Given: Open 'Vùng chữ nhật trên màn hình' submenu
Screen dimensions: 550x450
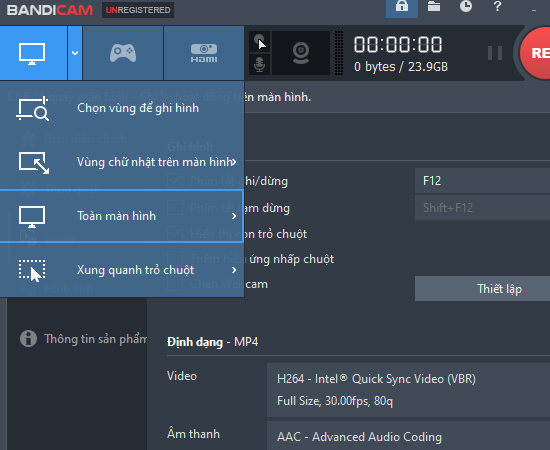Looking at the screenshot, I should (x=122, y=162).
